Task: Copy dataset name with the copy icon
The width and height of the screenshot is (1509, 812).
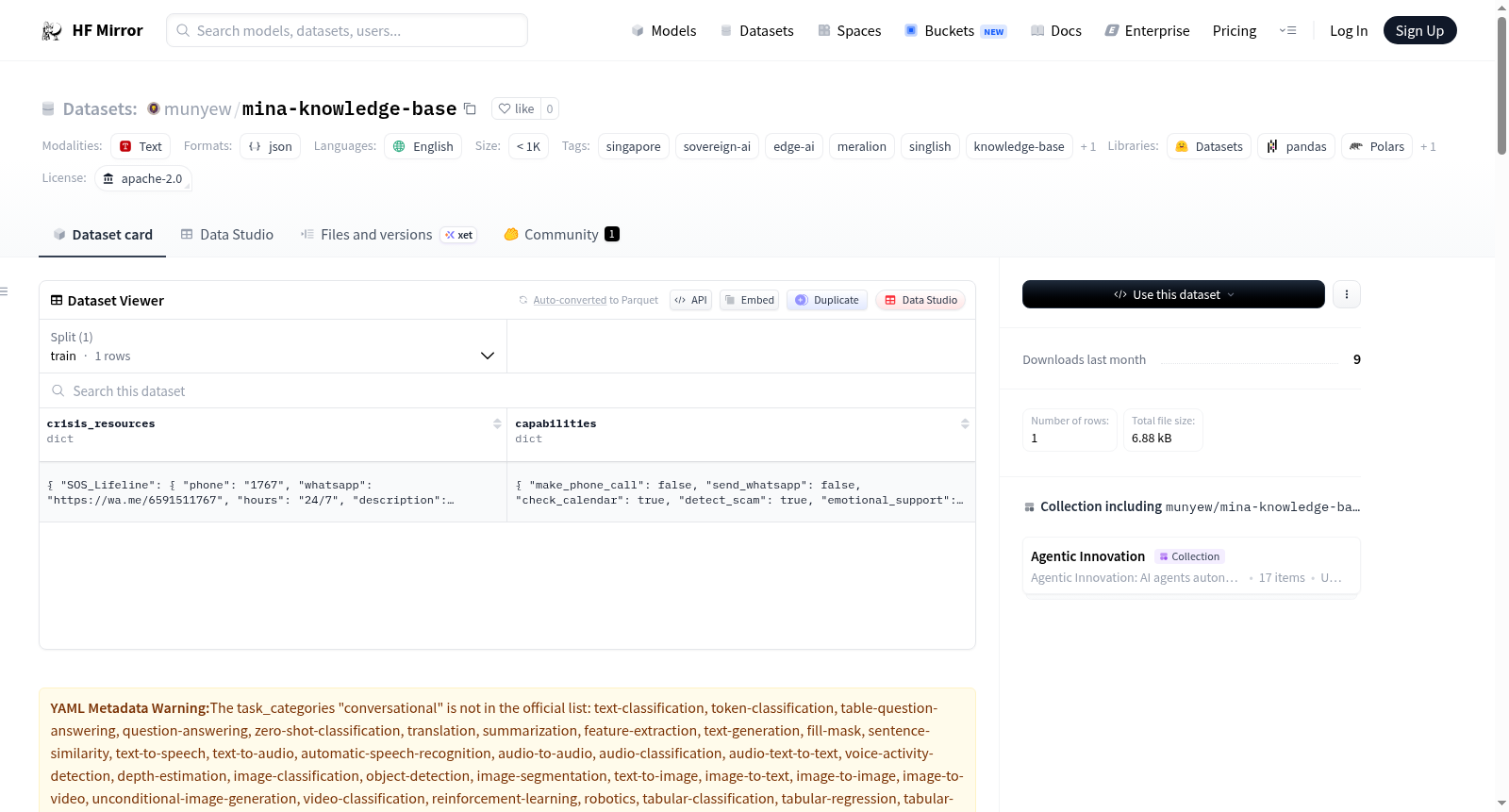Action: [x=470, y=108]
